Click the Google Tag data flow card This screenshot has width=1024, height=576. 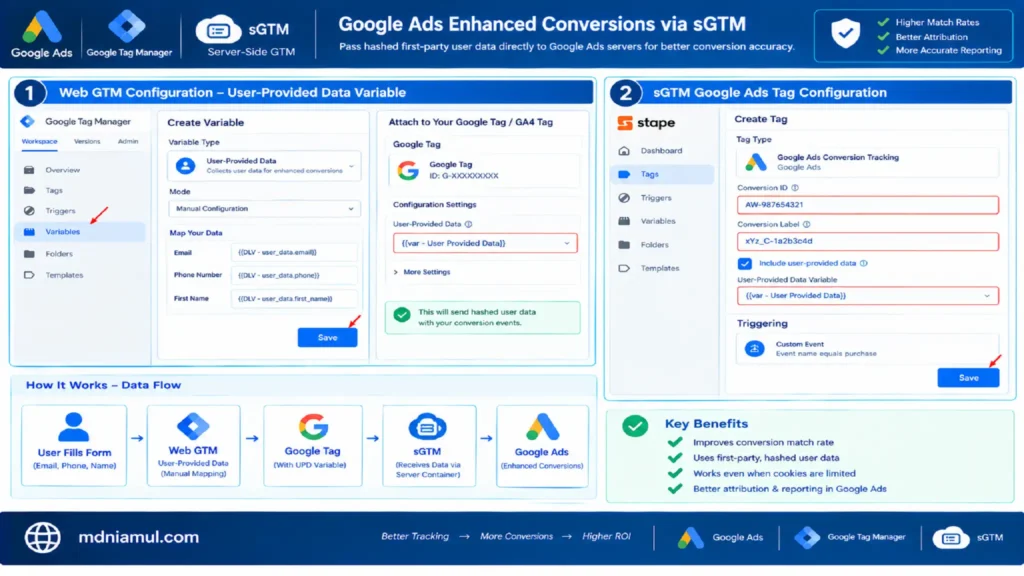[x=312, y=445]
